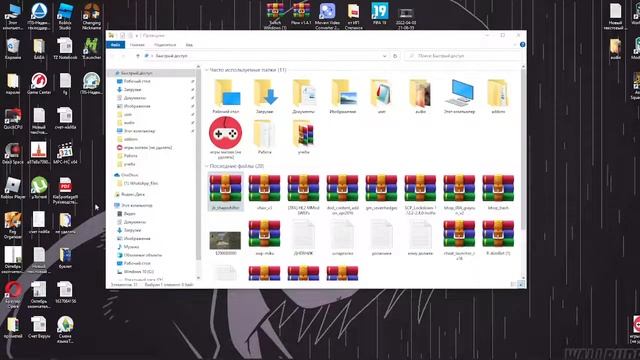Viewport: 640px width, 360px height.
Task: Click the navigation pane vertical scrollbar
Action: (x=198, y=163)
